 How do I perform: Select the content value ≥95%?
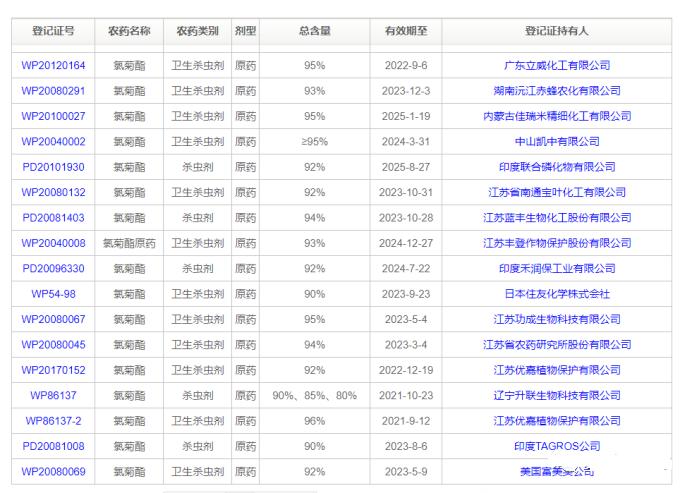click(315, 142)
